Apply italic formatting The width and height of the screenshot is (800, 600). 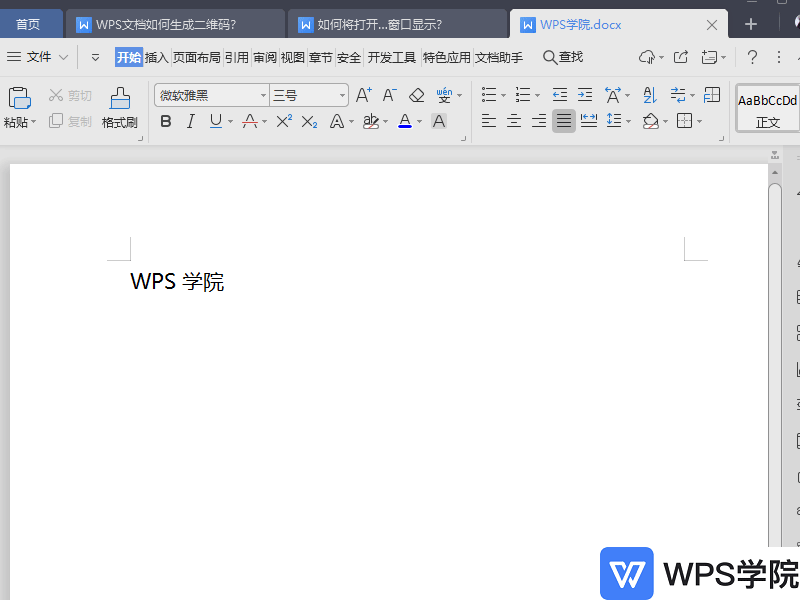(190, 121)
